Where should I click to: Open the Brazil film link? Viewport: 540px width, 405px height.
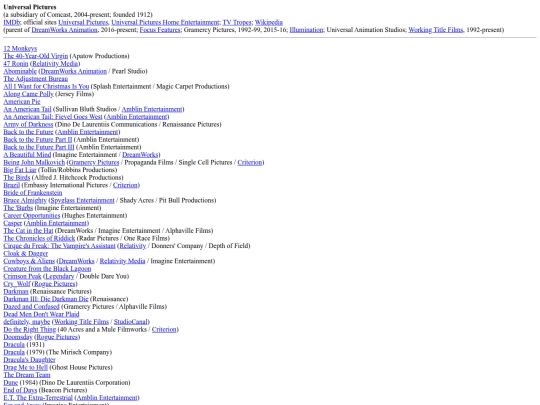pos(12,185)
